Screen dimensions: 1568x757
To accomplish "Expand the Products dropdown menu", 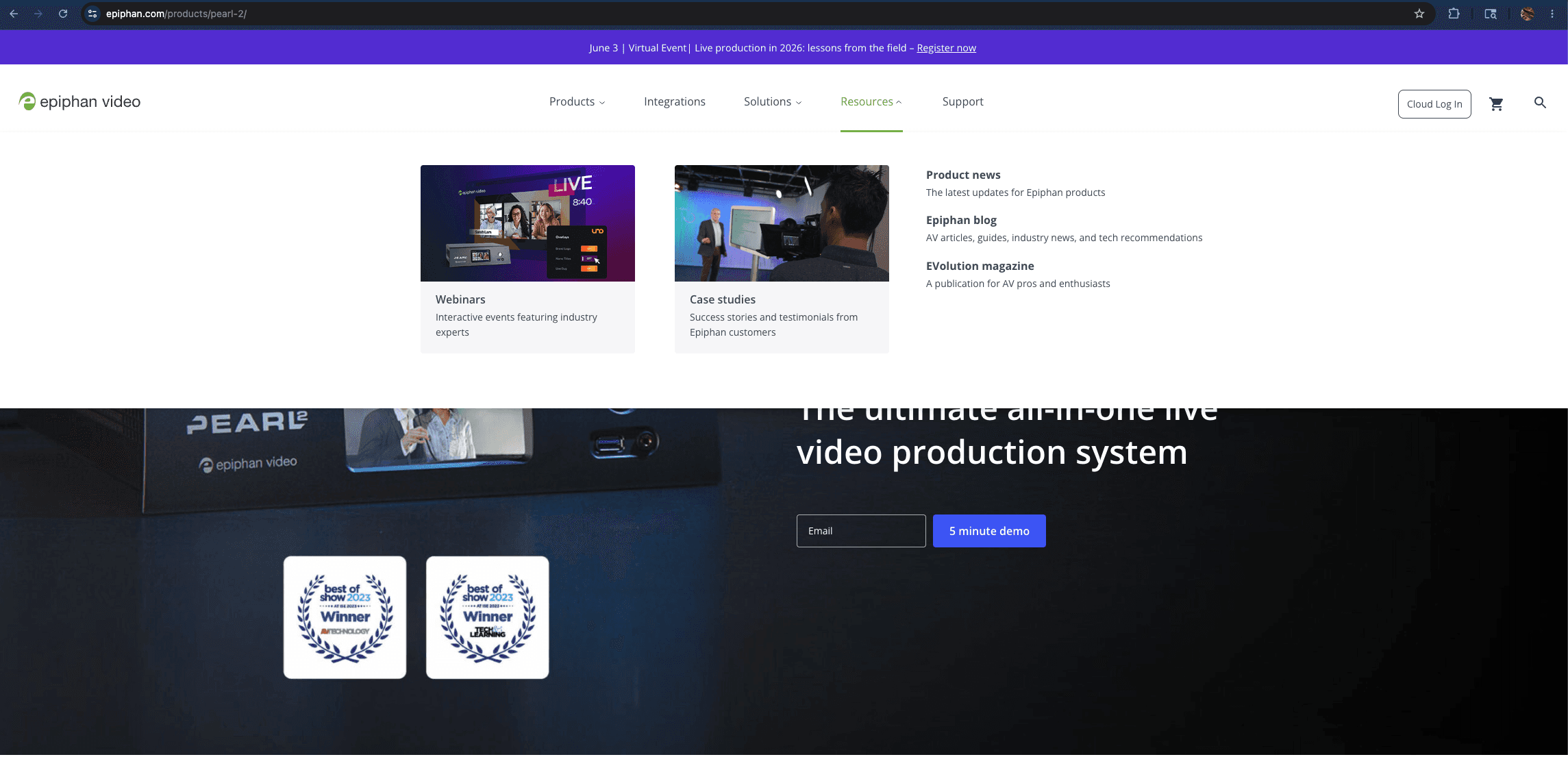I will pos(577,101).
